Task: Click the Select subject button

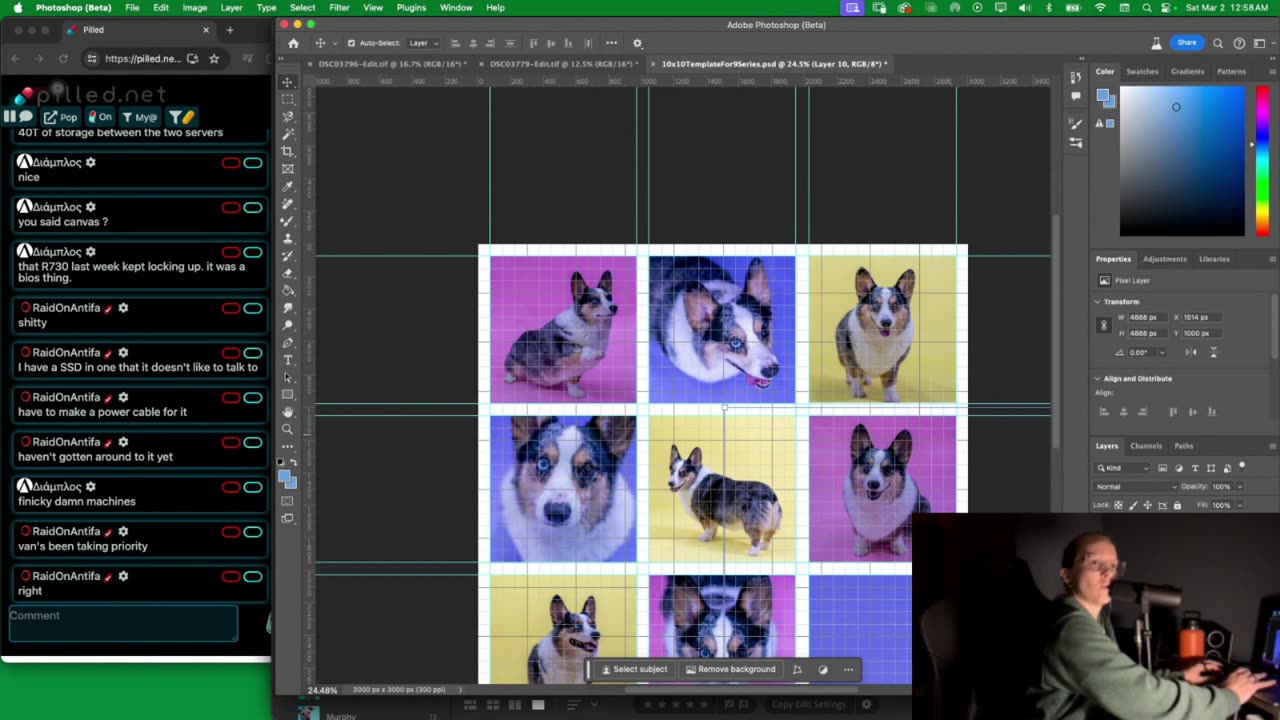Action: click(x=634, y=669)
